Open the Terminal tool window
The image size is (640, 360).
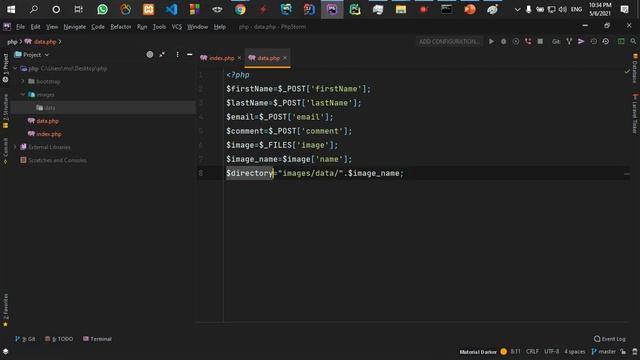97,339
